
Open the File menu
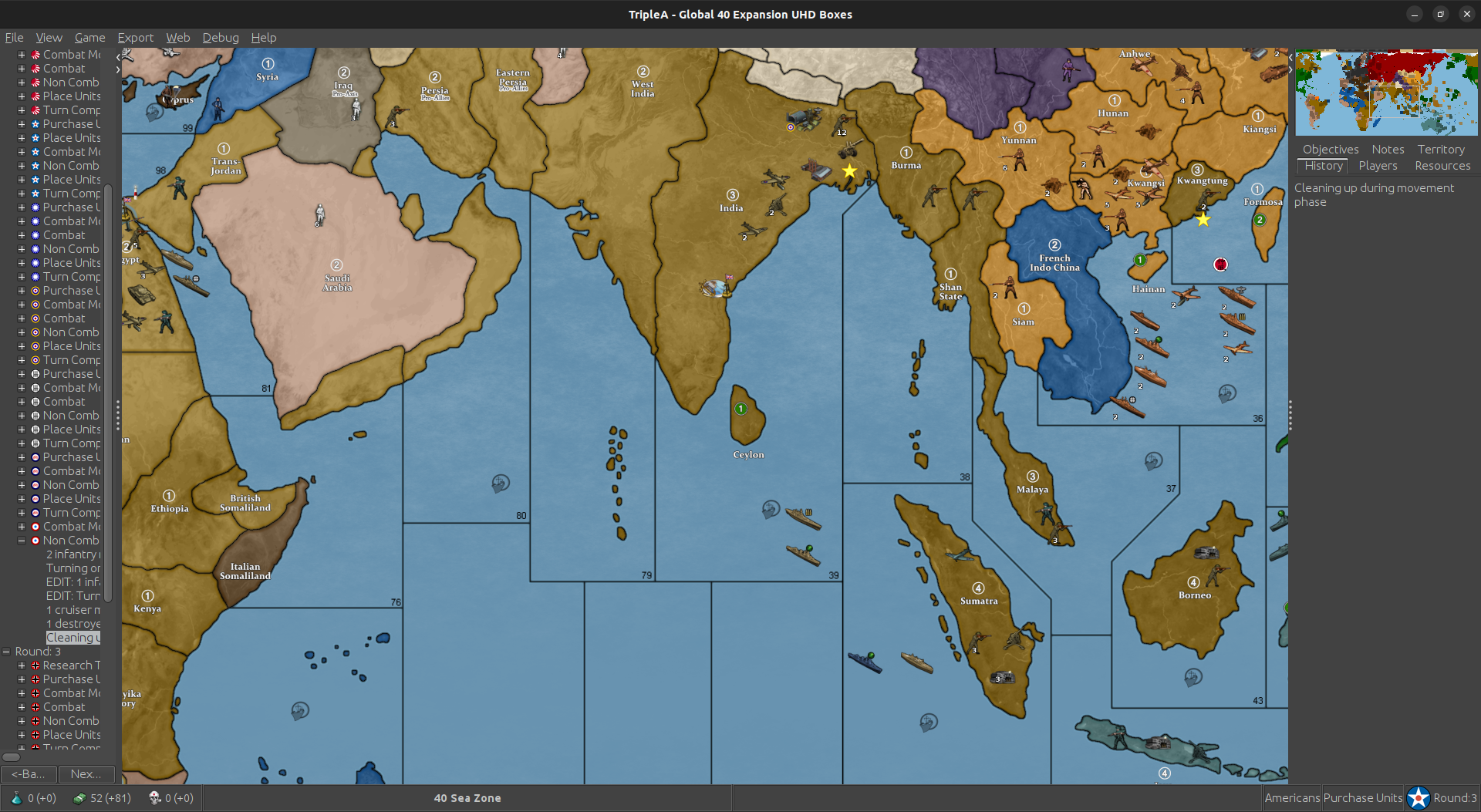tap(14, 37)
